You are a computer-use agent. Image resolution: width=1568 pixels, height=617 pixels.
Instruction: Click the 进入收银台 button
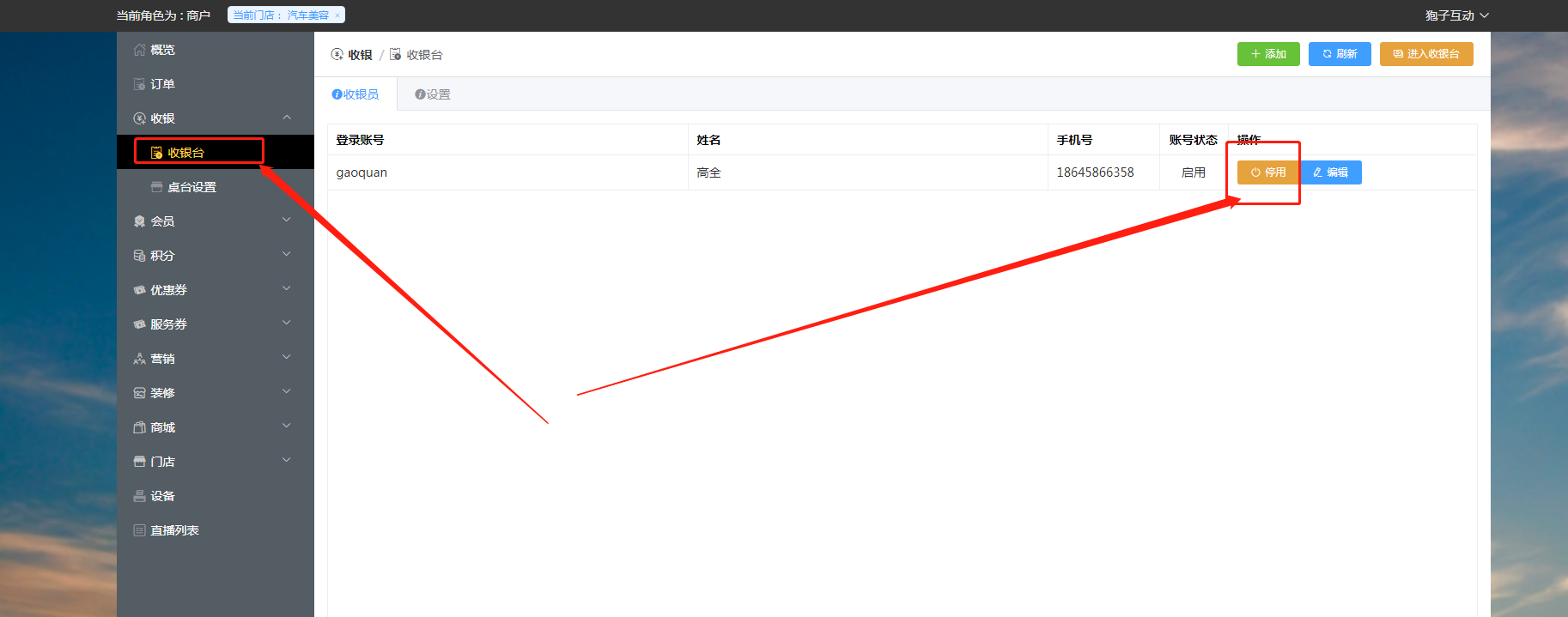[1426, 54]
